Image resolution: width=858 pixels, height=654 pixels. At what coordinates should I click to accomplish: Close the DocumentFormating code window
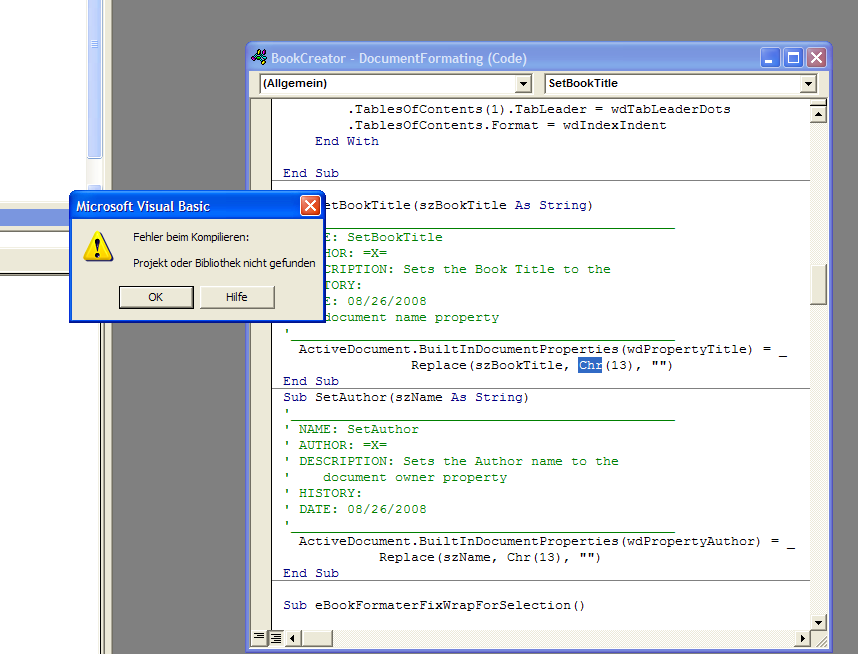pyautogui.click(x=816, y=57)
